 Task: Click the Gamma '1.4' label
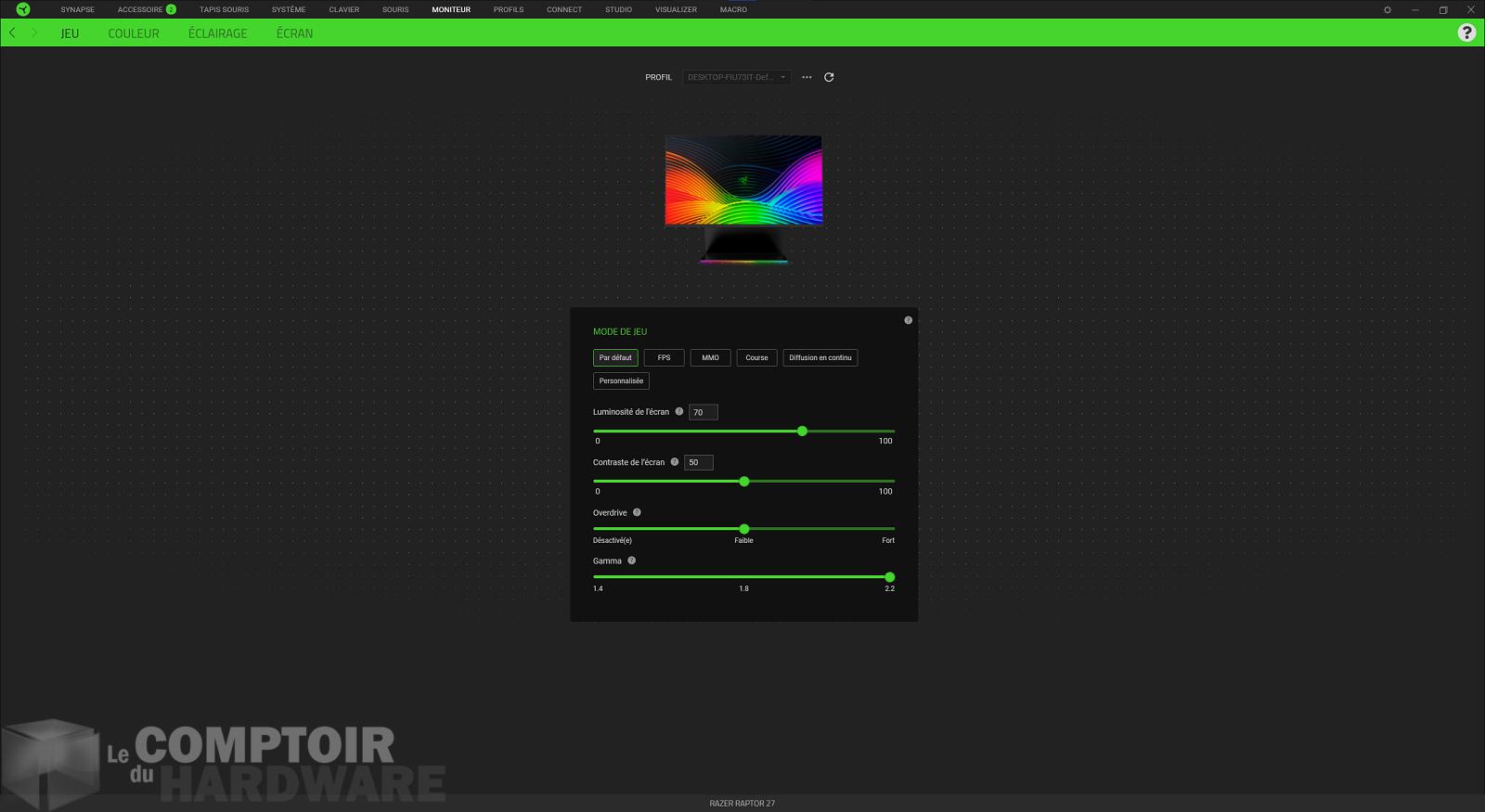[x=598, y=588]
